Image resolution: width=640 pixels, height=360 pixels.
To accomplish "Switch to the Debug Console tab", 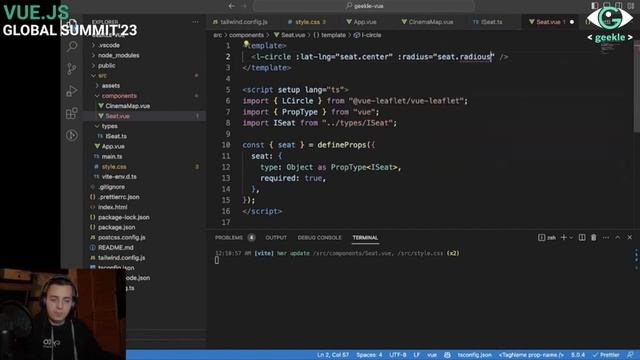I will pos(319,238).
